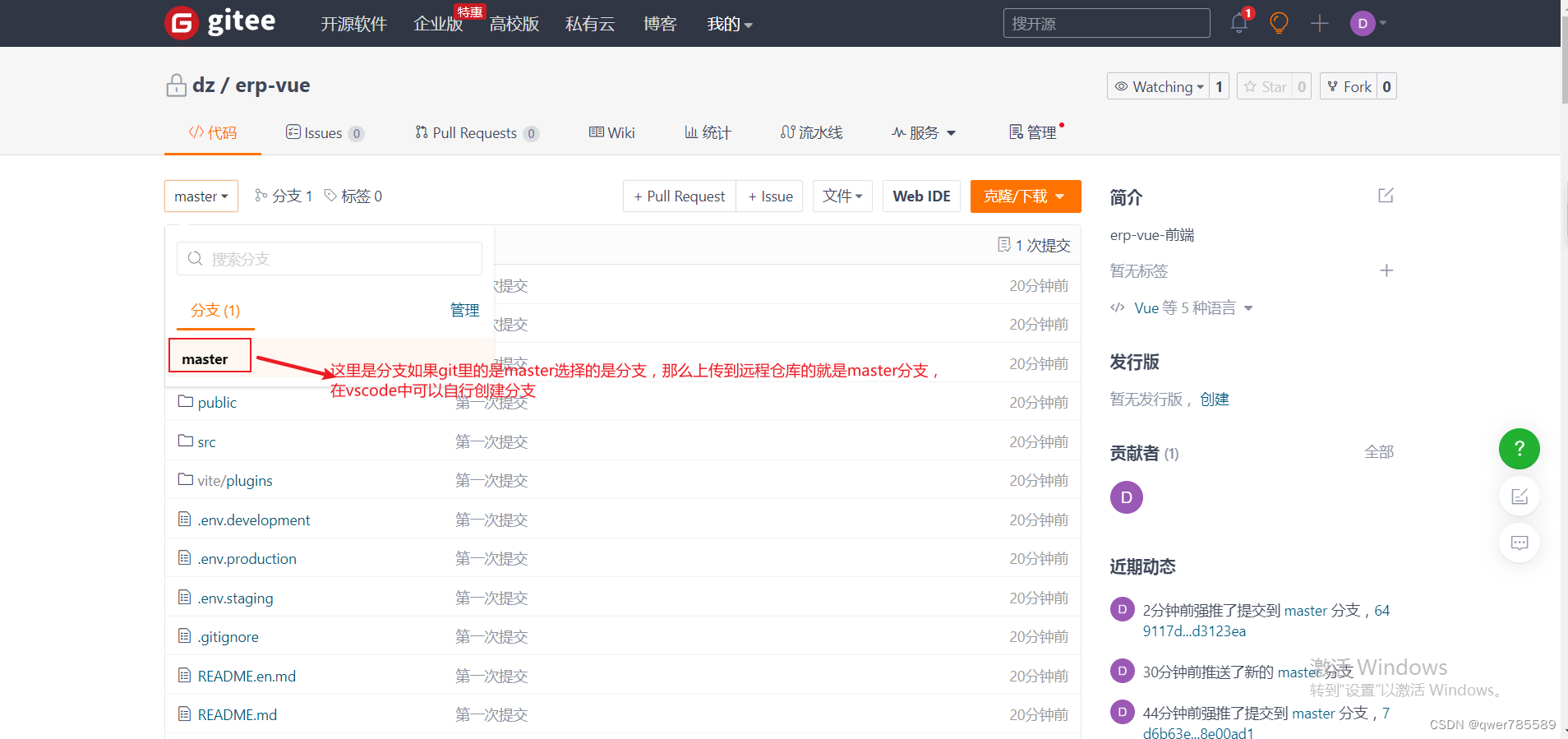Click 博客 in top navigation
Screen dimensions: 1568x739
coord(660,24)
